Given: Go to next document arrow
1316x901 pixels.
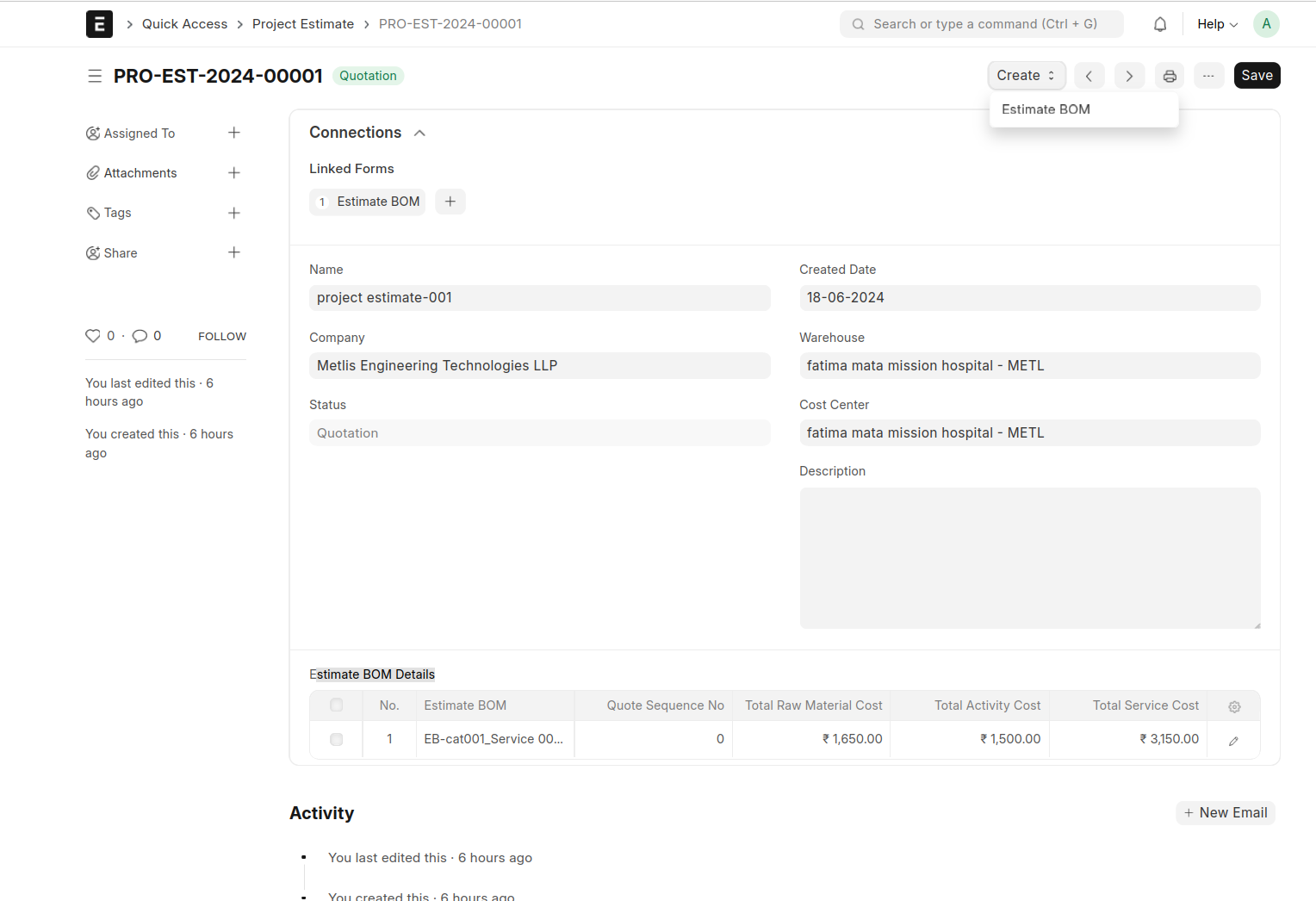Looking at the screenshot, I should tap(1129, 76).
